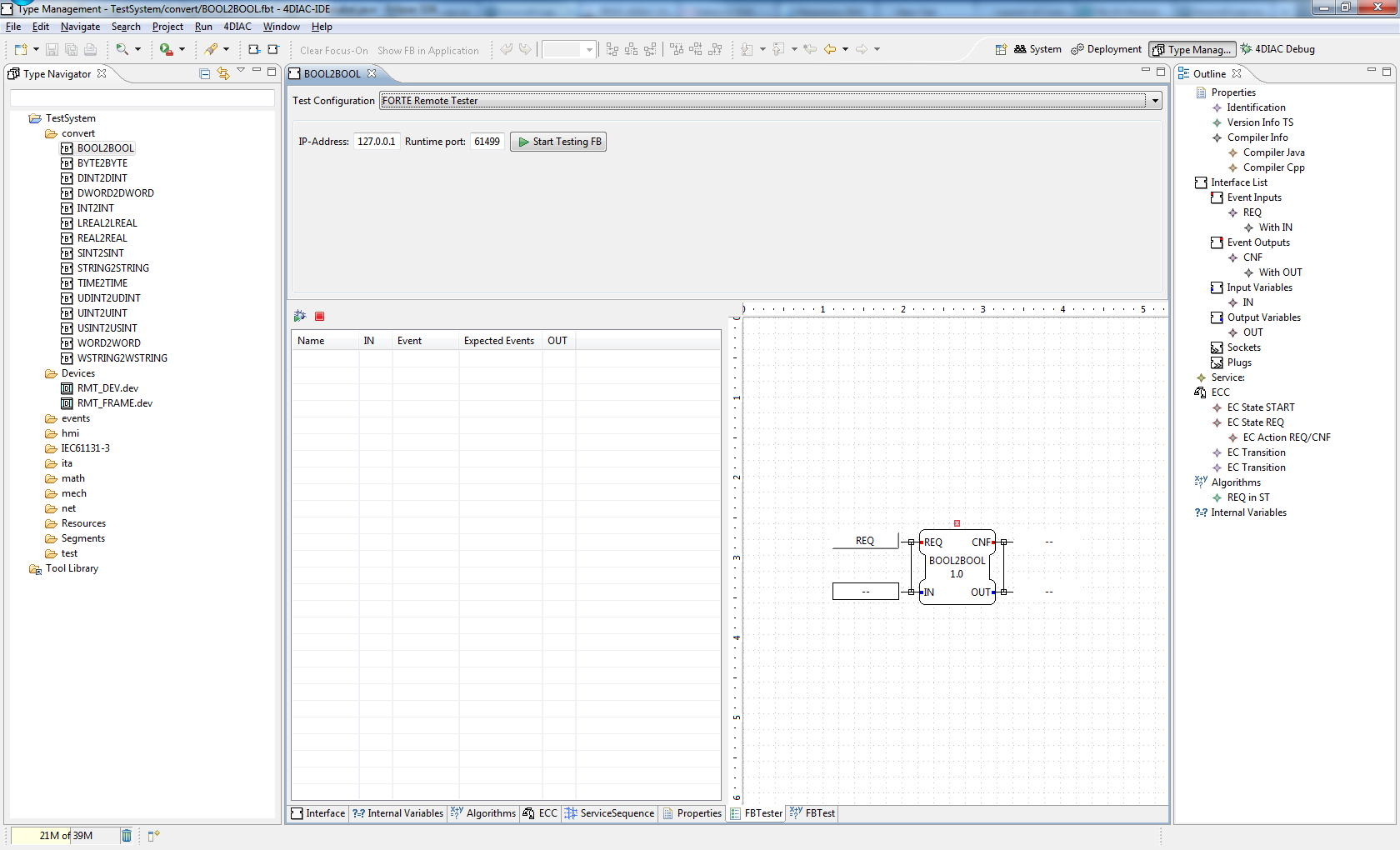Click the Undo arrow in toolbar

[506, 50]
